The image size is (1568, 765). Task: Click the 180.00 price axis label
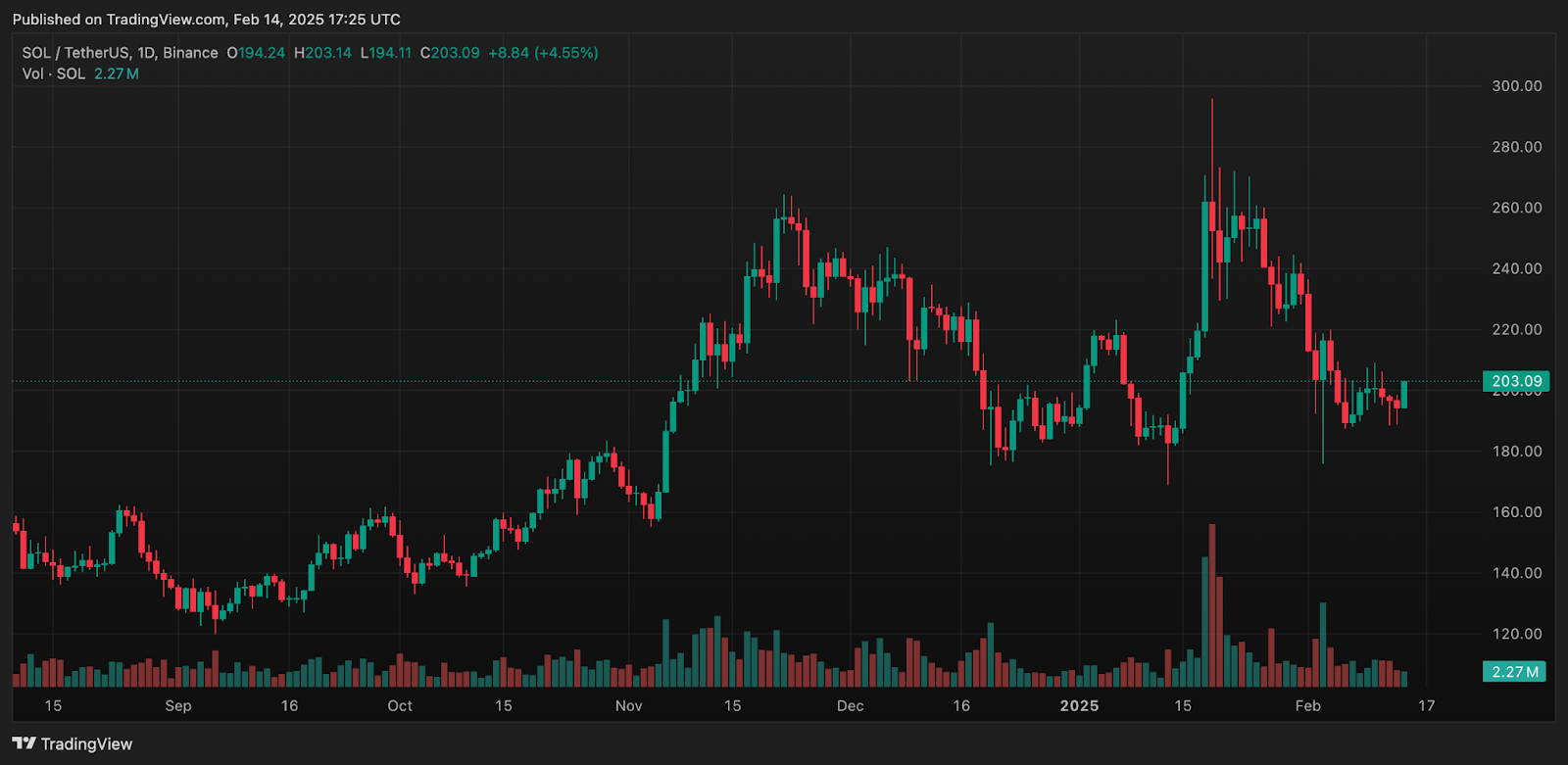[1516, 452]
